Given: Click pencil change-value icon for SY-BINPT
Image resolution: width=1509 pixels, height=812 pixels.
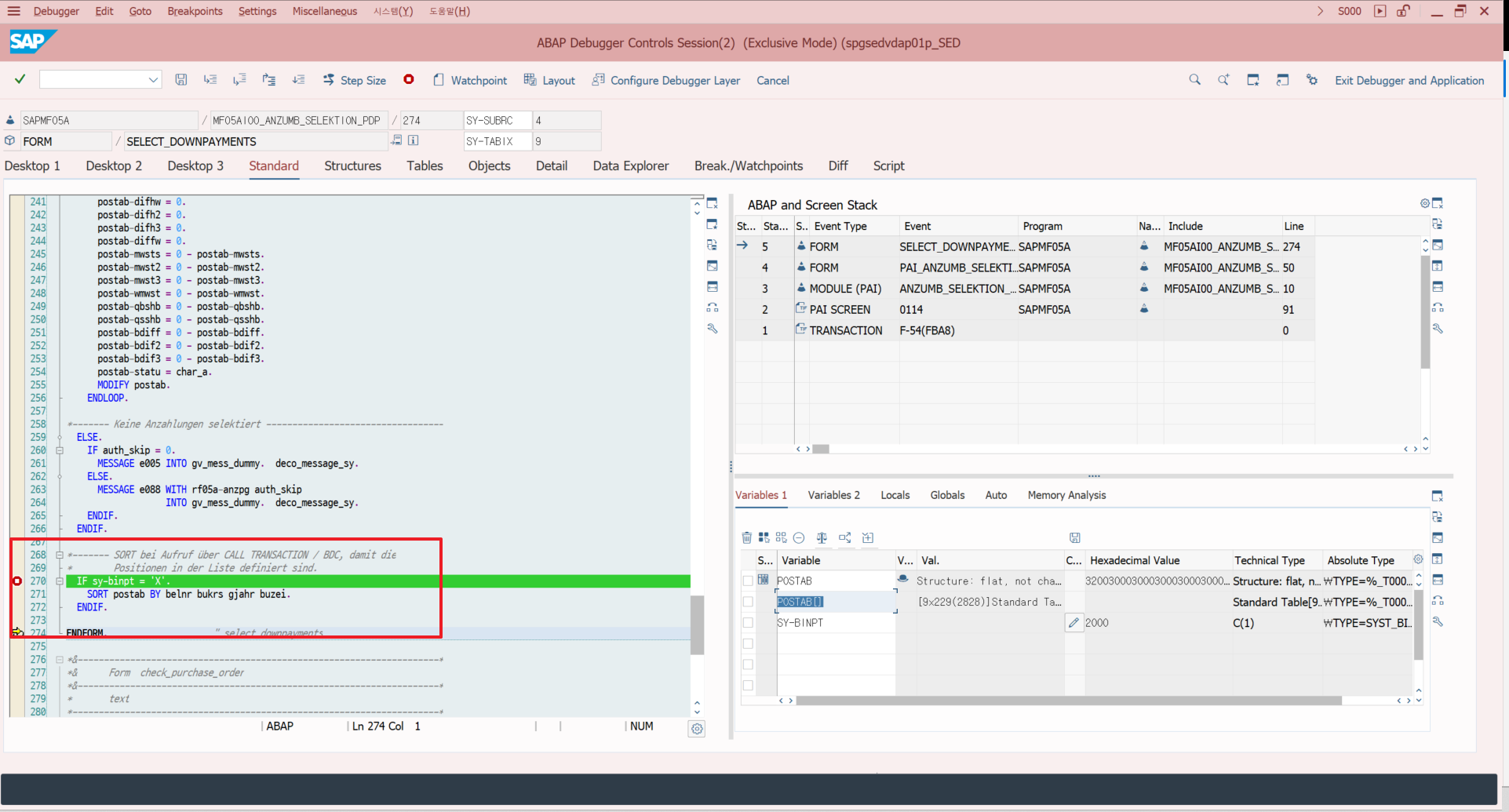Looking at the screenshot, I should (x=1073, y=623).
